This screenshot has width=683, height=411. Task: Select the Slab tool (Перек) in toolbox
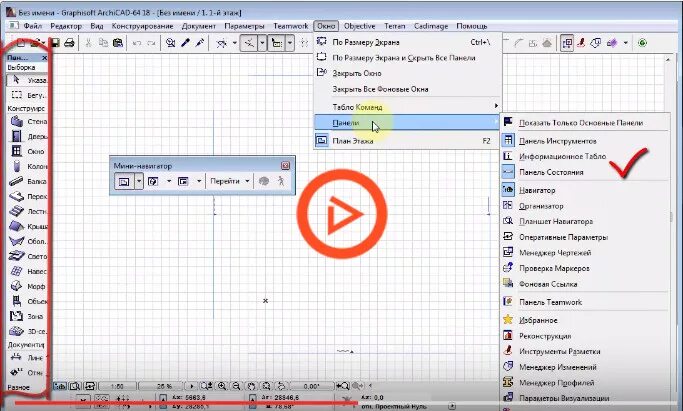point(28,196)
